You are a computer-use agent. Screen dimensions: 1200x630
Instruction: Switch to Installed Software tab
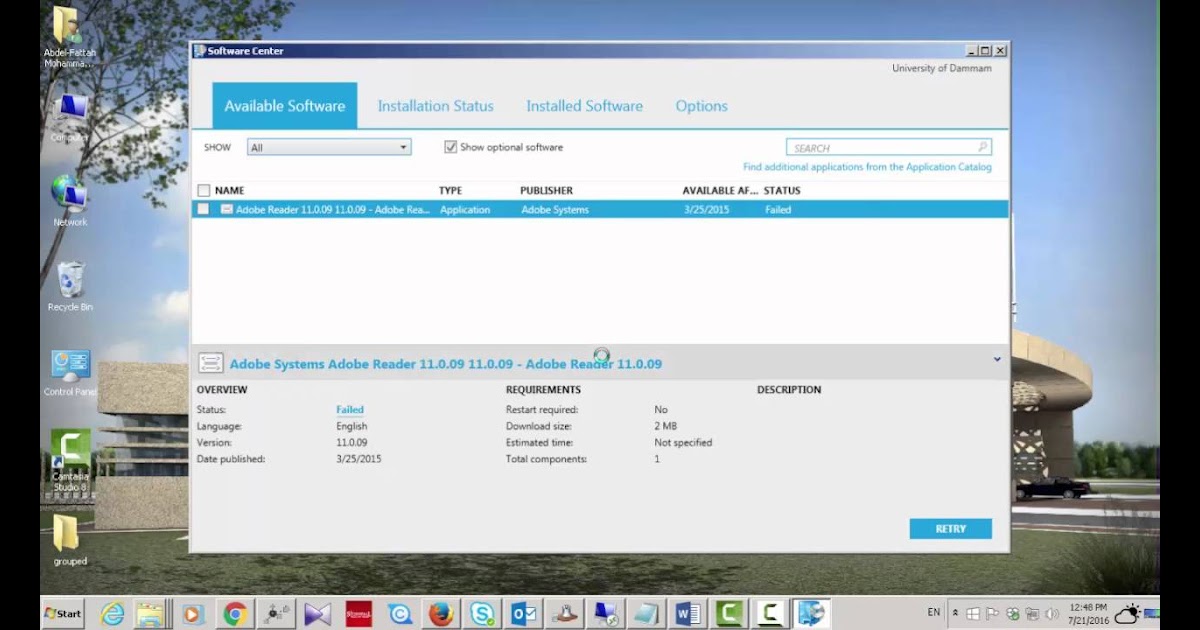pyautogui.click(x=585, y=106)
